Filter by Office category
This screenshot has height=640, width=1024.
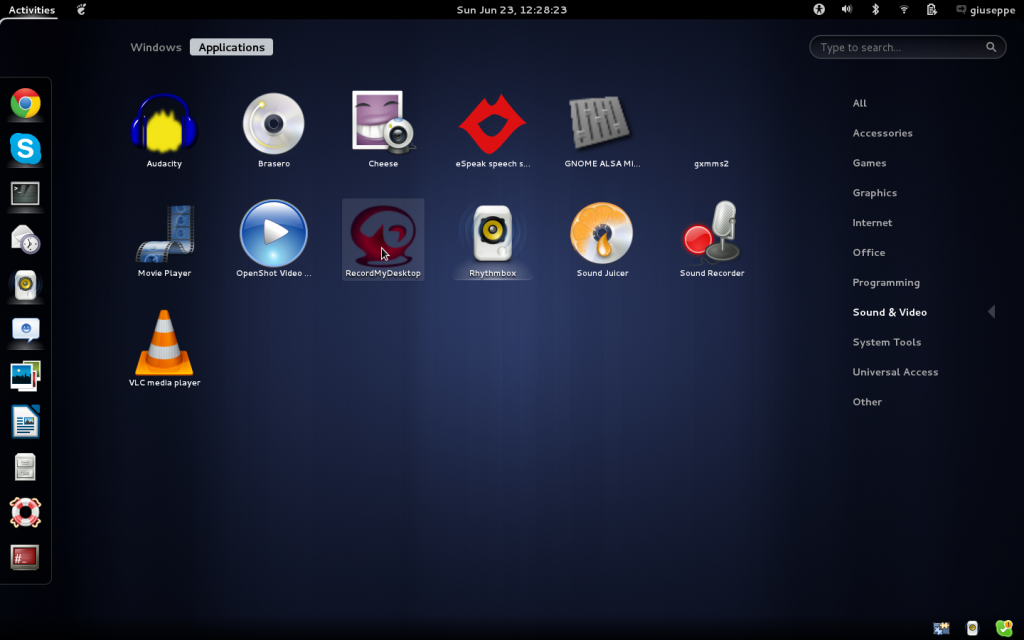tap(869, 252)
